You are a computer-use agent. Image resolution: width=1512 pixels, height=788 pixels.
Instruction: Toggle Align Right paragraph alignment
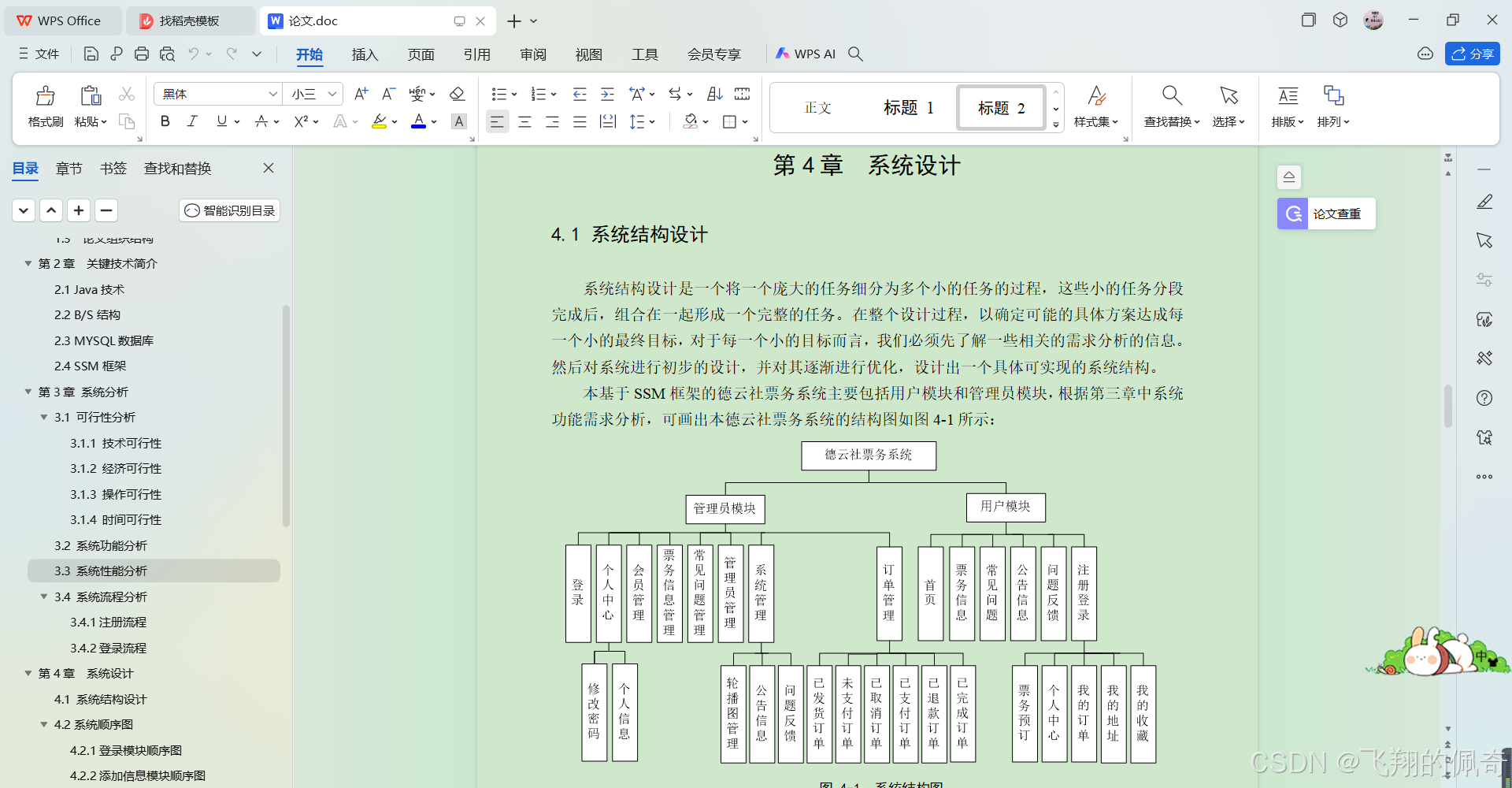point(552,121)
